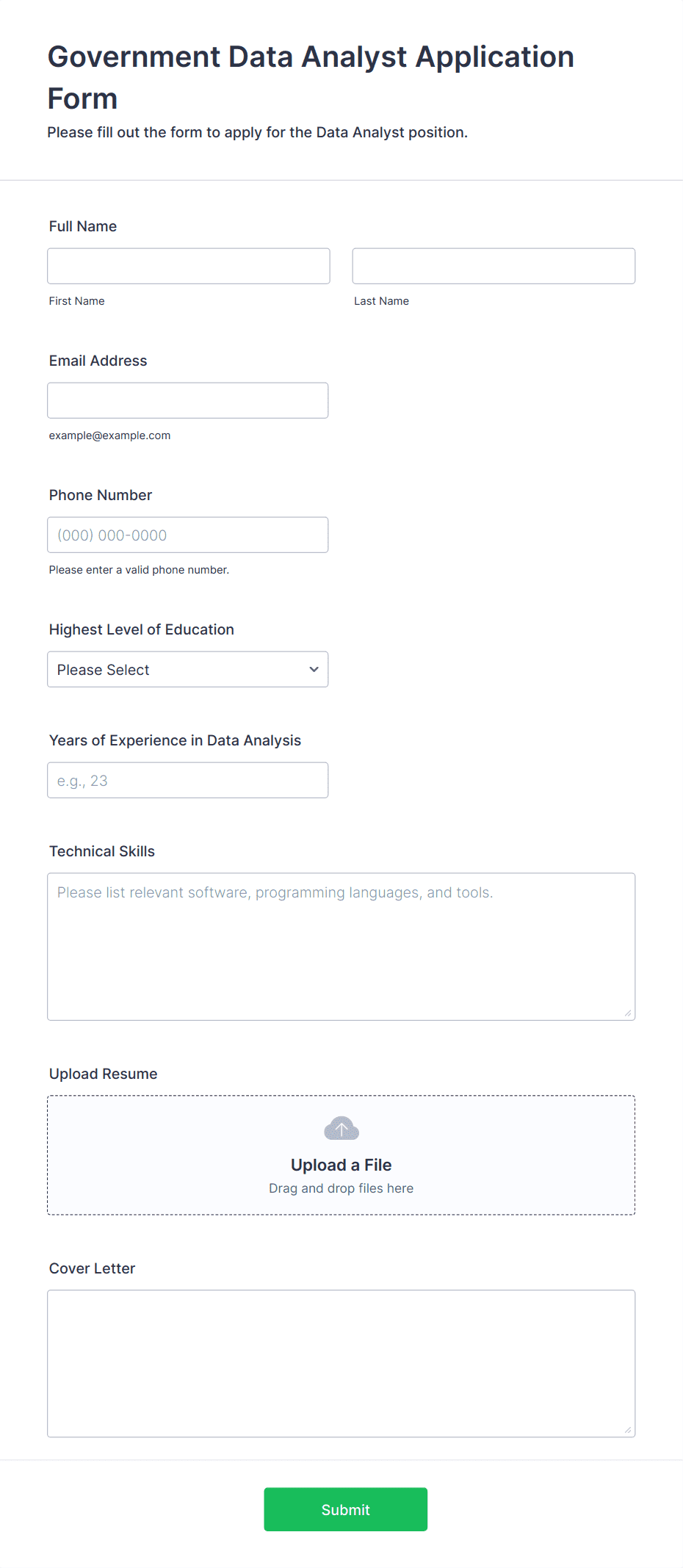Click the cloud upload icon
Viewport: 683px width, 1568px height.
[341, 1128]
